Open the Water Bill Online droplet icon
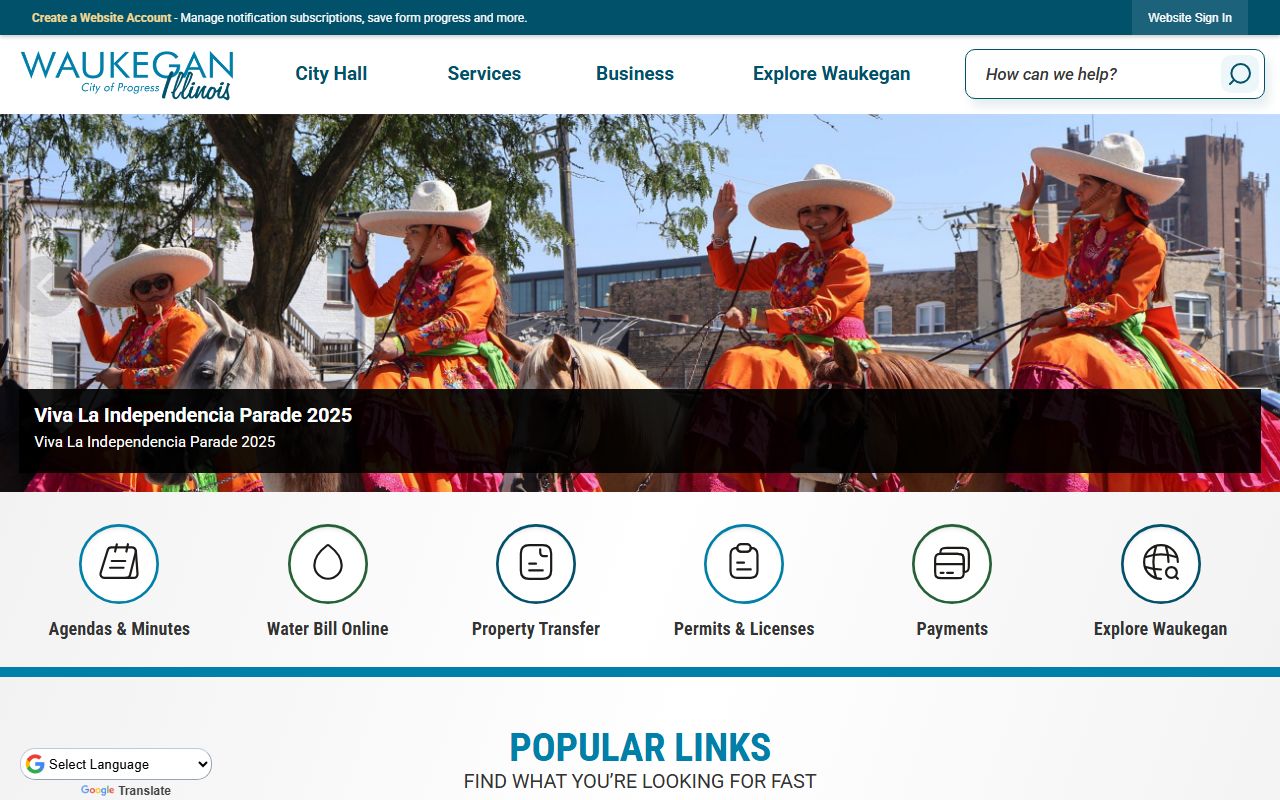The height and width of the screenshot is (800, 1280). [x=328, y=564]
